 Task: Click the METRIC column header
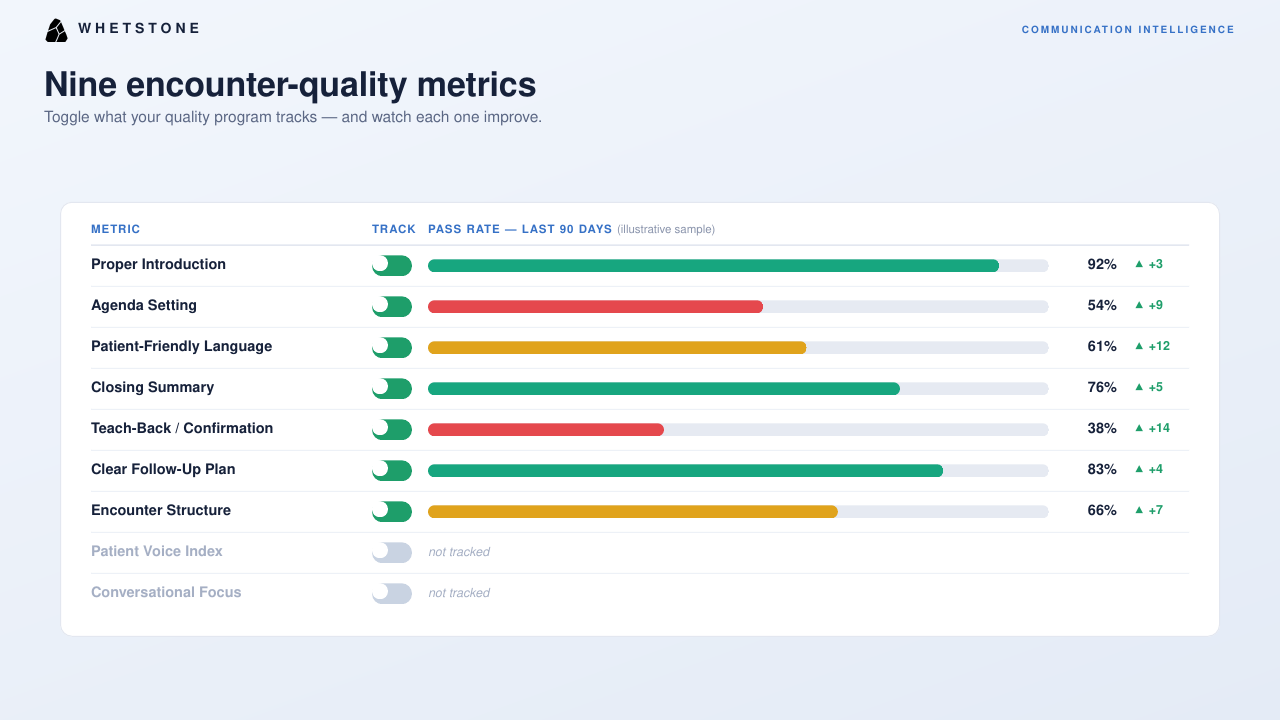(116, 229)
